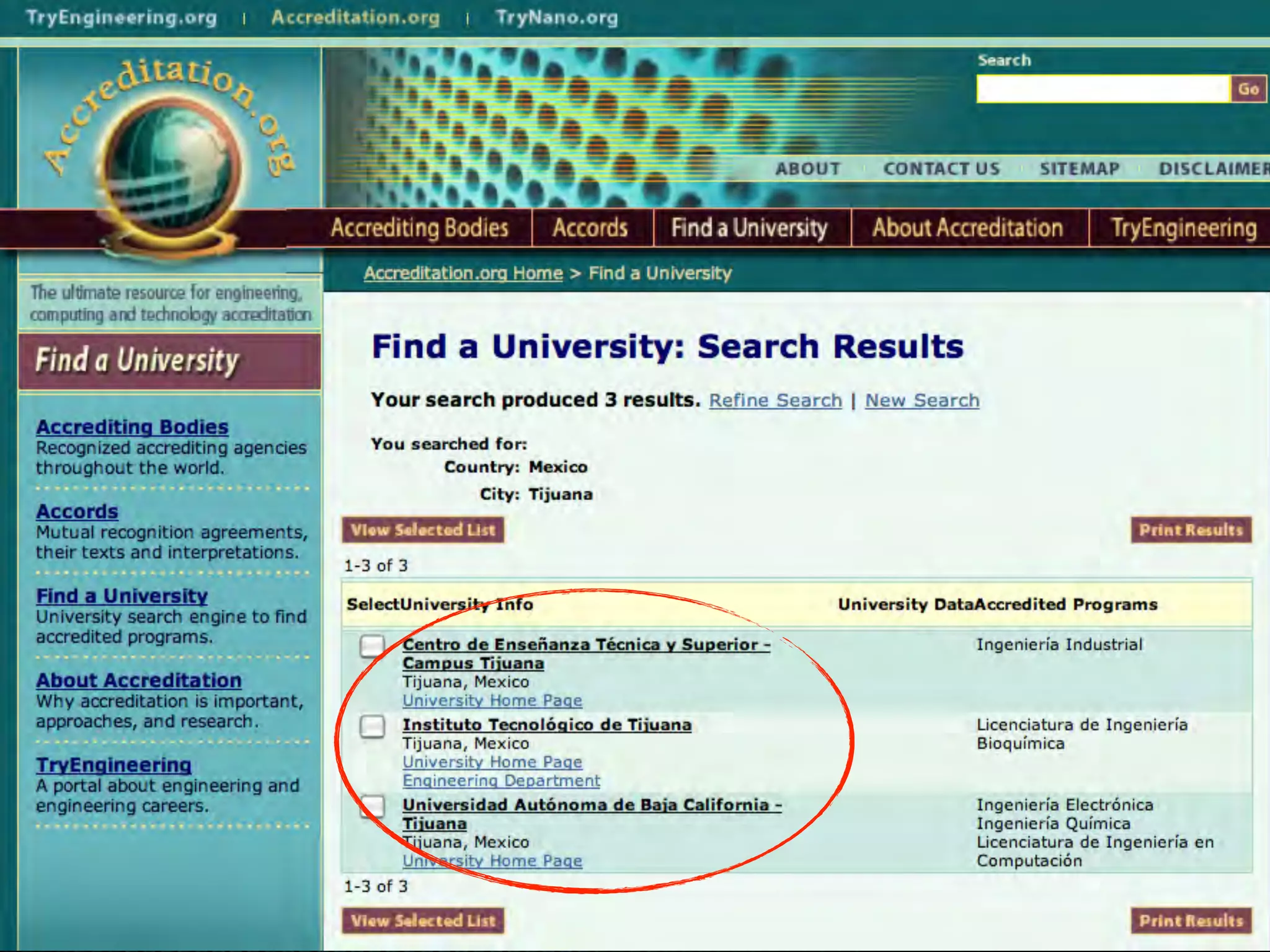
Task: Select the Instituto Tecnológico de Tijuana checkbox
Action: pos(372,726)
